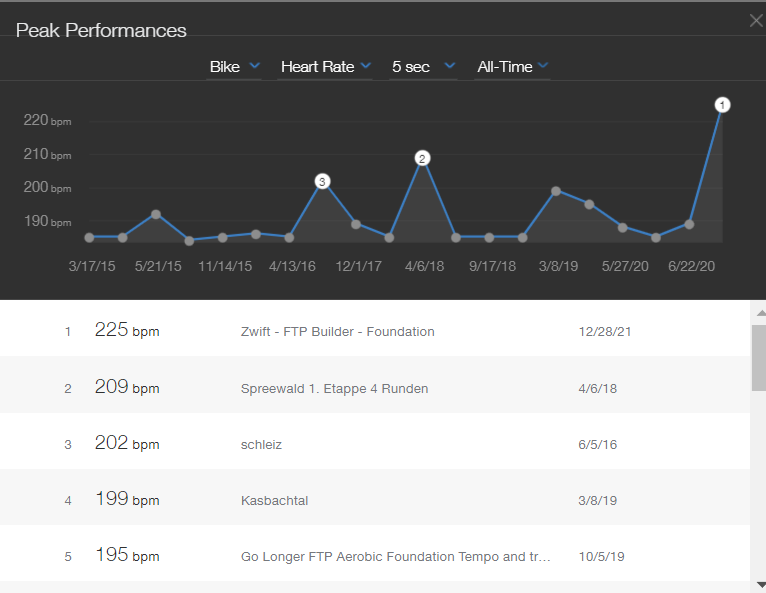The width and height of the screenshot is (766, 593).
Task: Click the data point above 3/8/19
Action: click(556, 191)
